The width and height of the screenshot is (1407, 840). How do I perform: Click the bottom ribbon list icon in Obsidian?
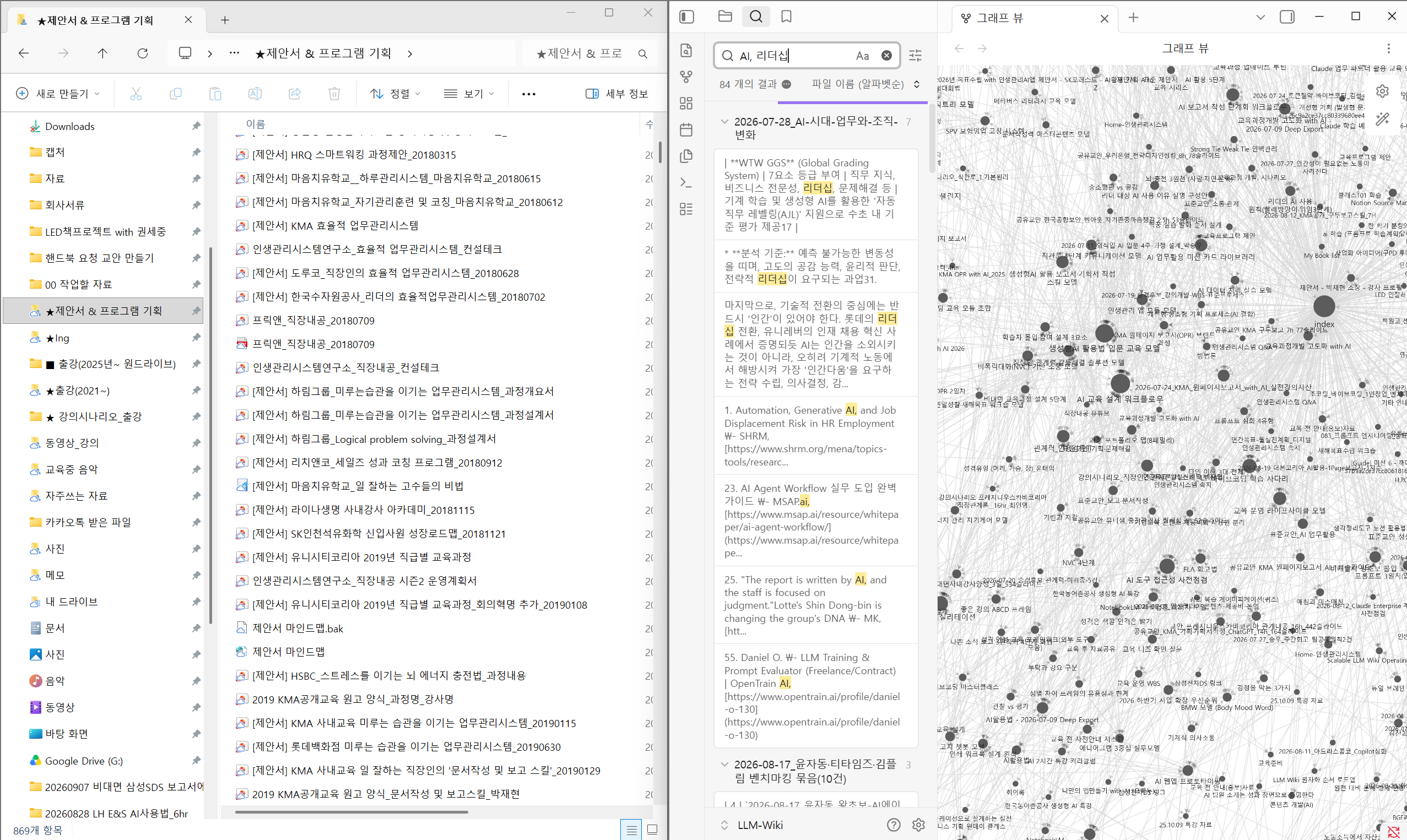pos(686,209)
